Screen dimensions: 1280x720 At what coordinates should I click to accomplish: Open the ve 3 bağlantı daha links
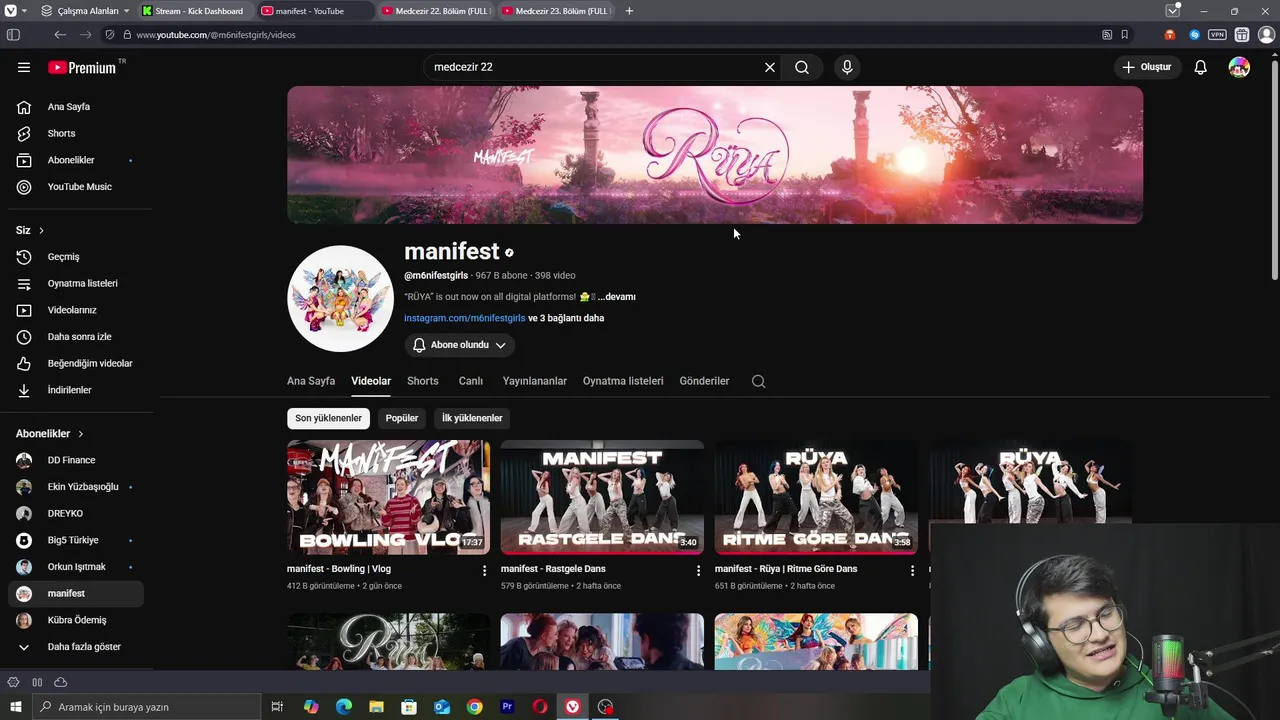tap(566, 318)
